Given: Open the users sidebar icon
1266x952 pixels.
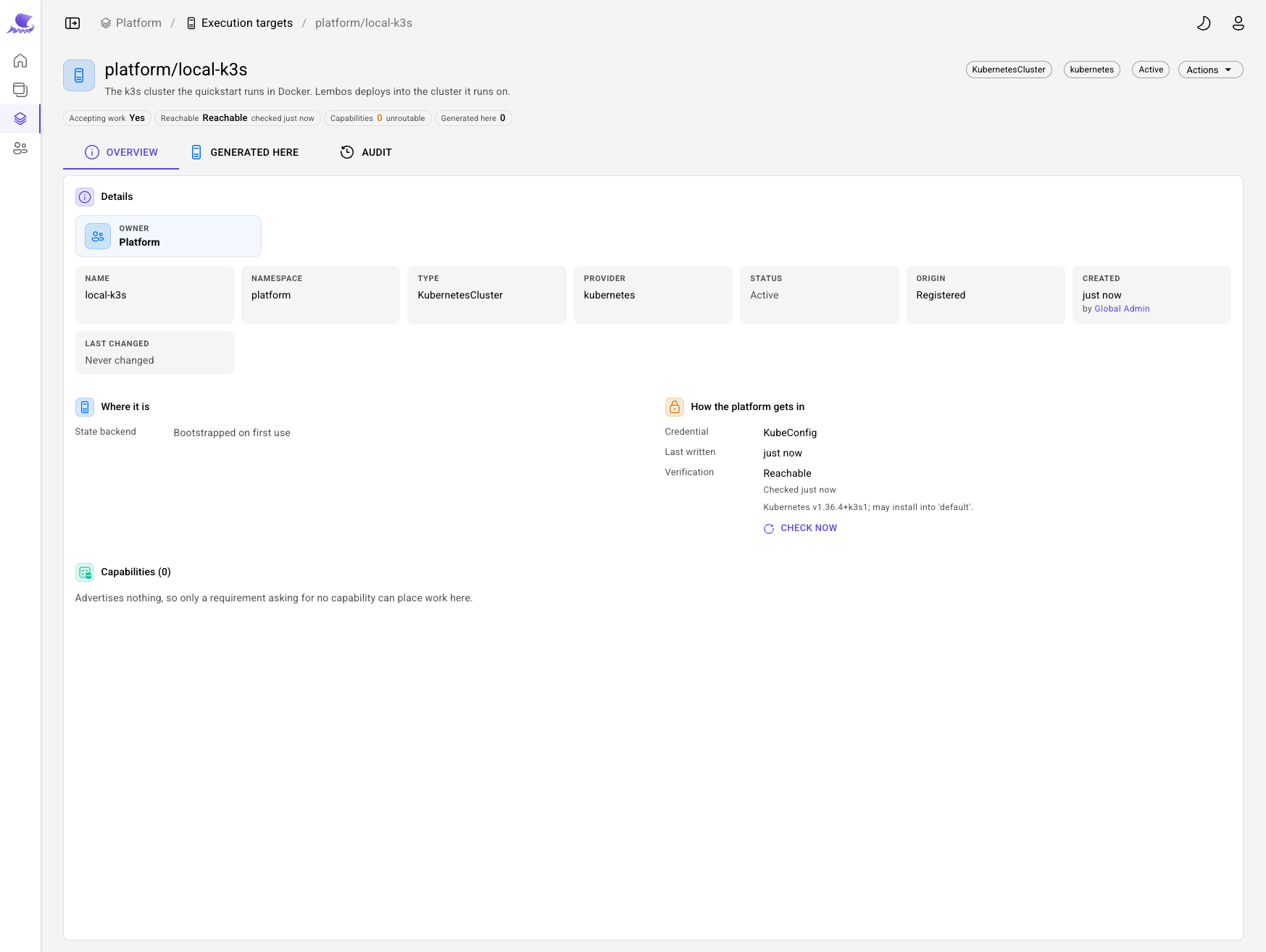Looking at the screenshot, I should tap(20, 148).
